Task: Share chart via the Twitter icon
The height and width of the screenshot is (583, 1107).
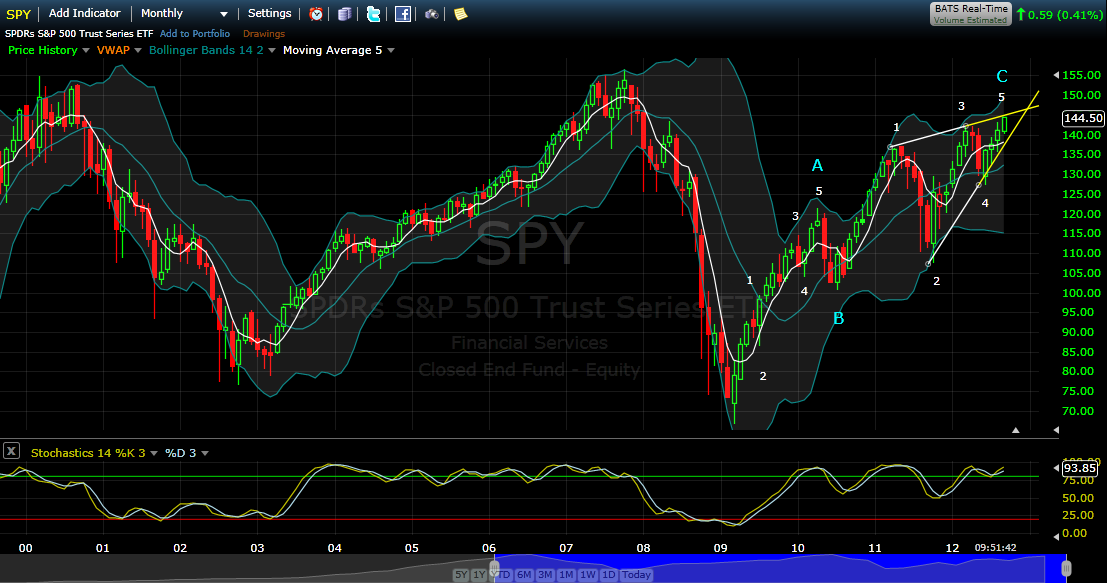Action: pyautogui.click(x=373, y=14)
